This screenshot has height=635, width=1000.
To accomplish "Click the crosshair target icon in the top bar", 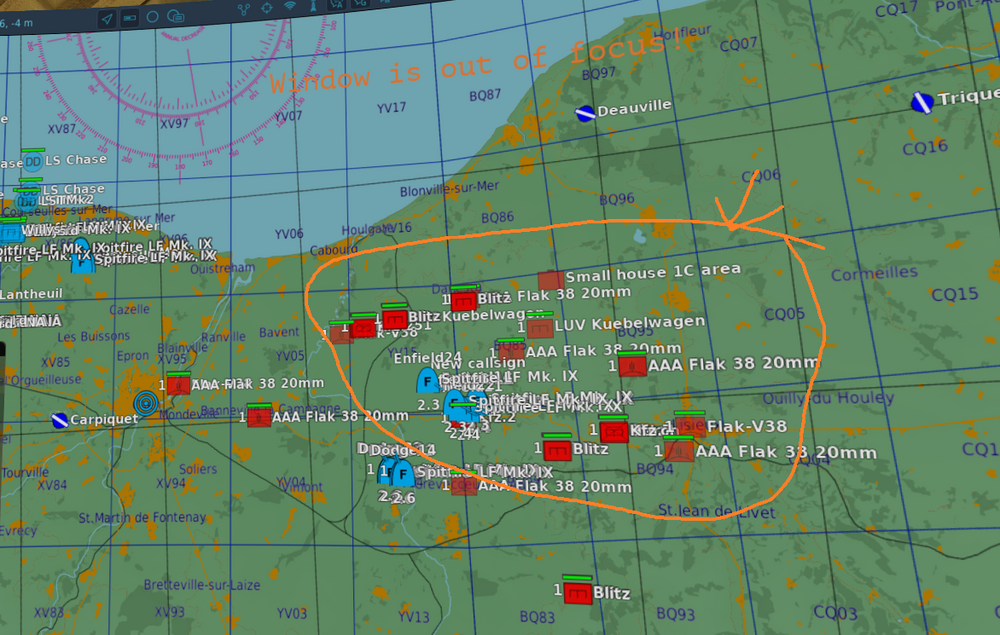I will point(267,8).
